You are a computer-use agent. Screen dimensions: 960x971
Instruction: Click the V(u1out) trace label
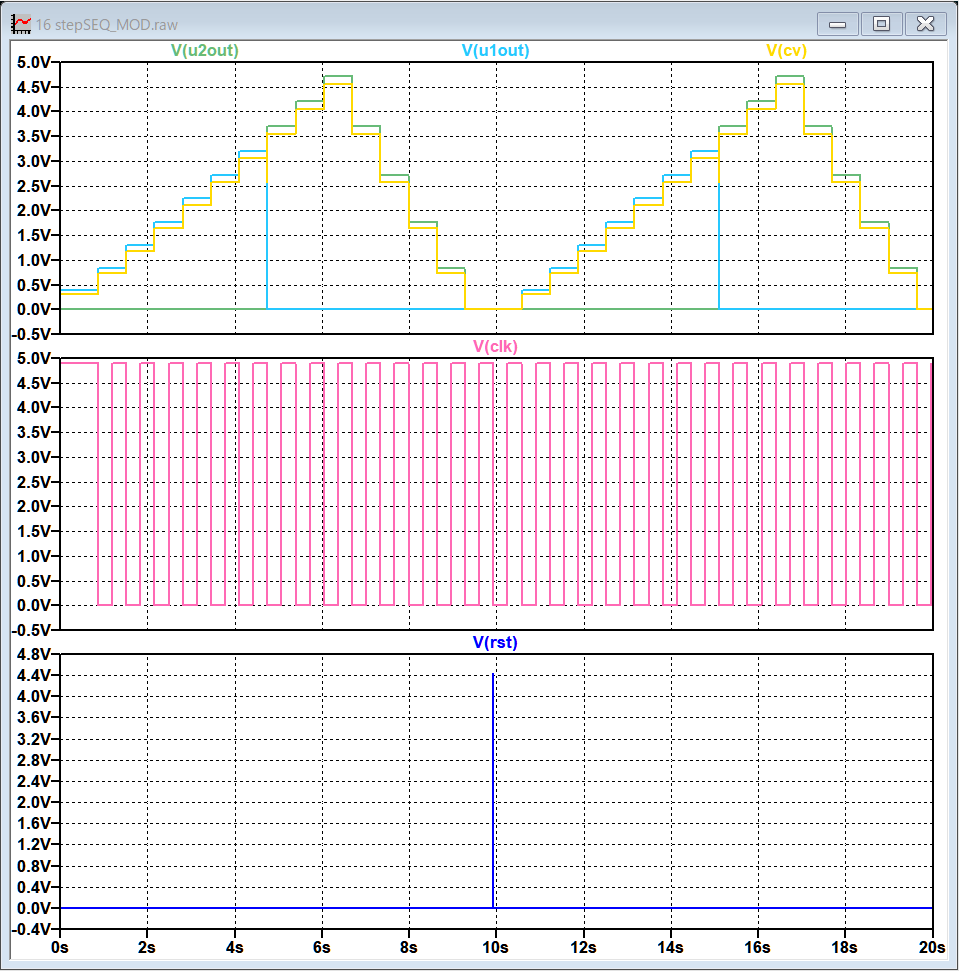click(495, 51)
